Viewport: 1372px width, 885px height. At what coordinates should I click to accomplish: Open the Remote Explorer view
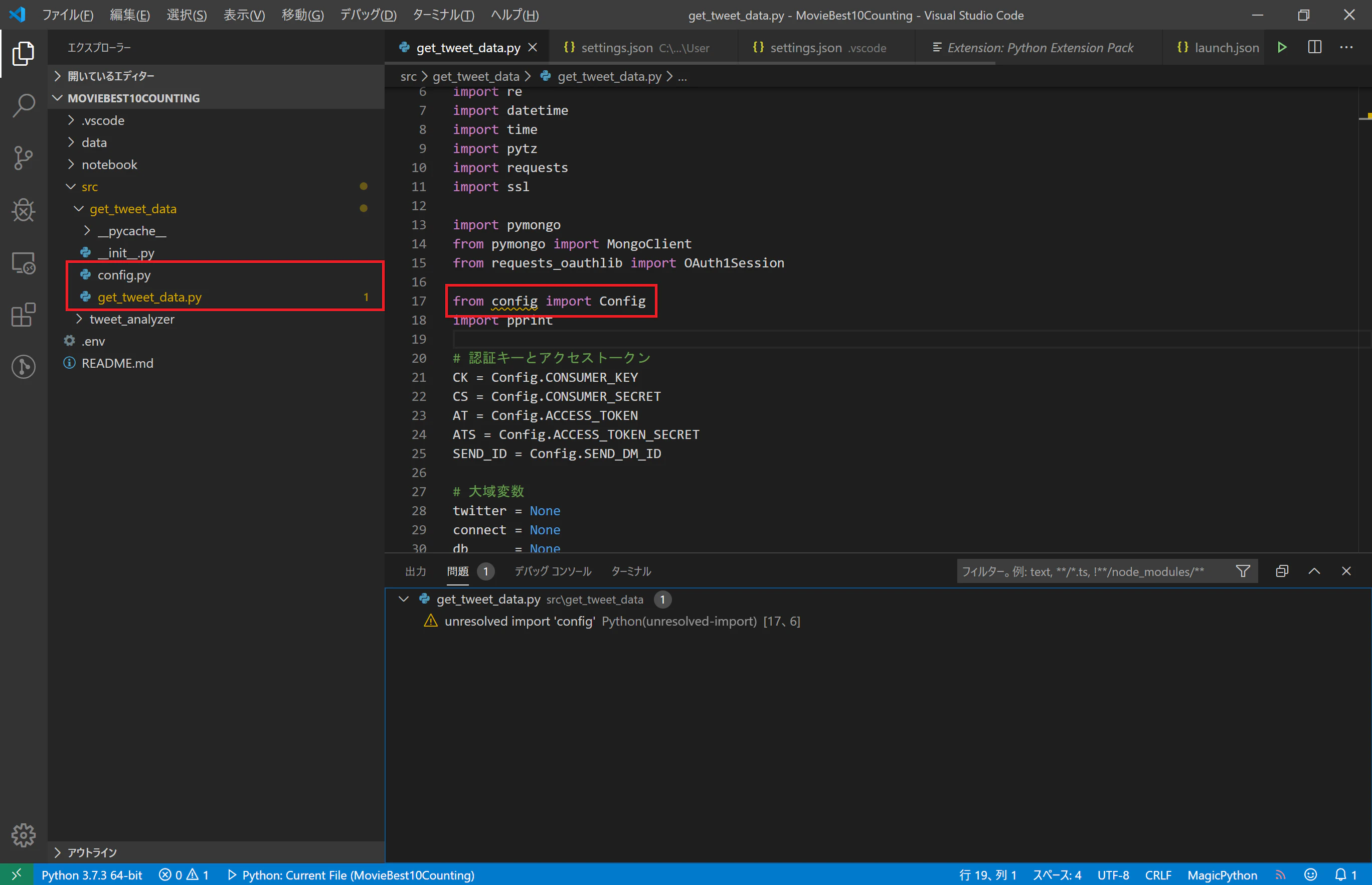24,262
